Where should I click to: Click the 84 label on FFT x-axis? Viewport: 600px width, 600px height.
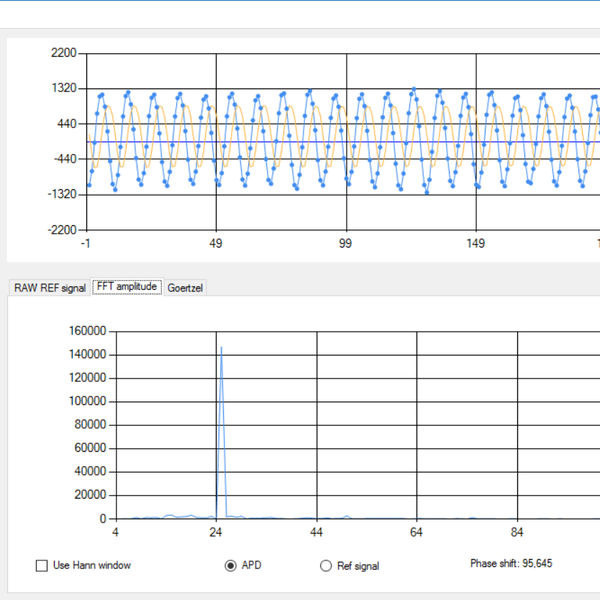pos(516,533)
